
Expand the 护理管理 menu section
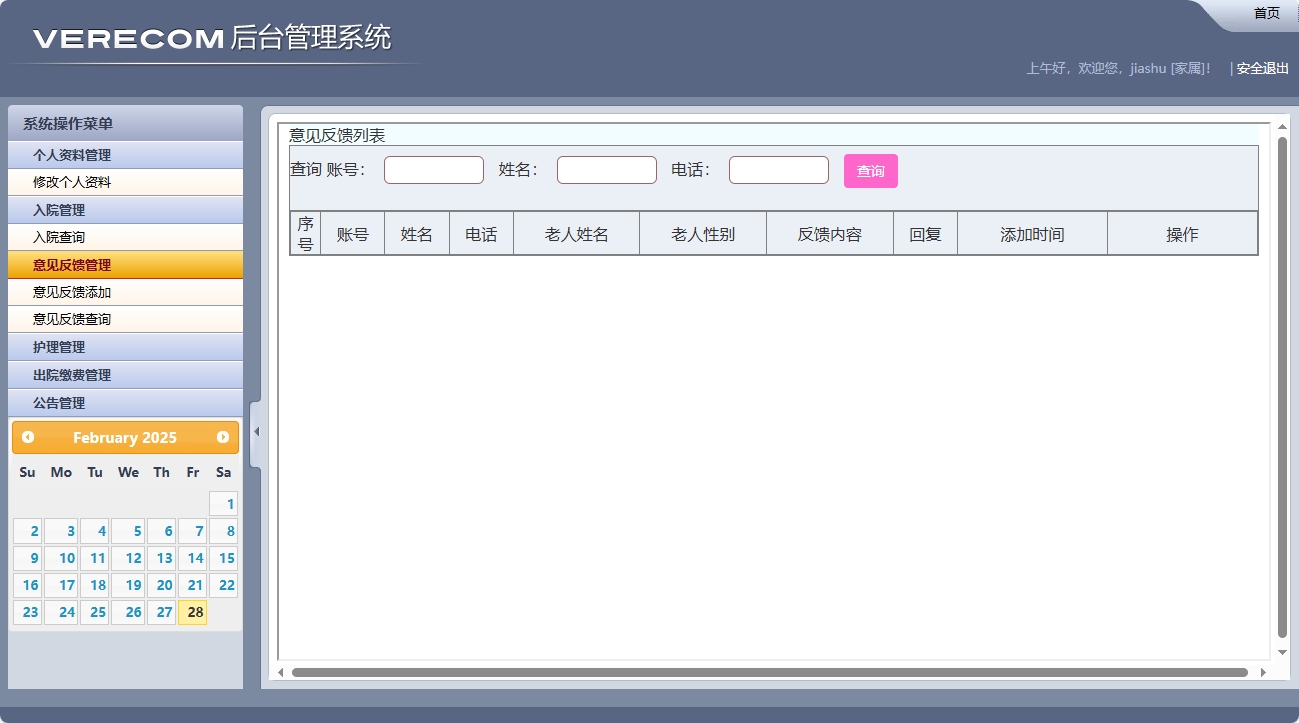tap(125, 347)
